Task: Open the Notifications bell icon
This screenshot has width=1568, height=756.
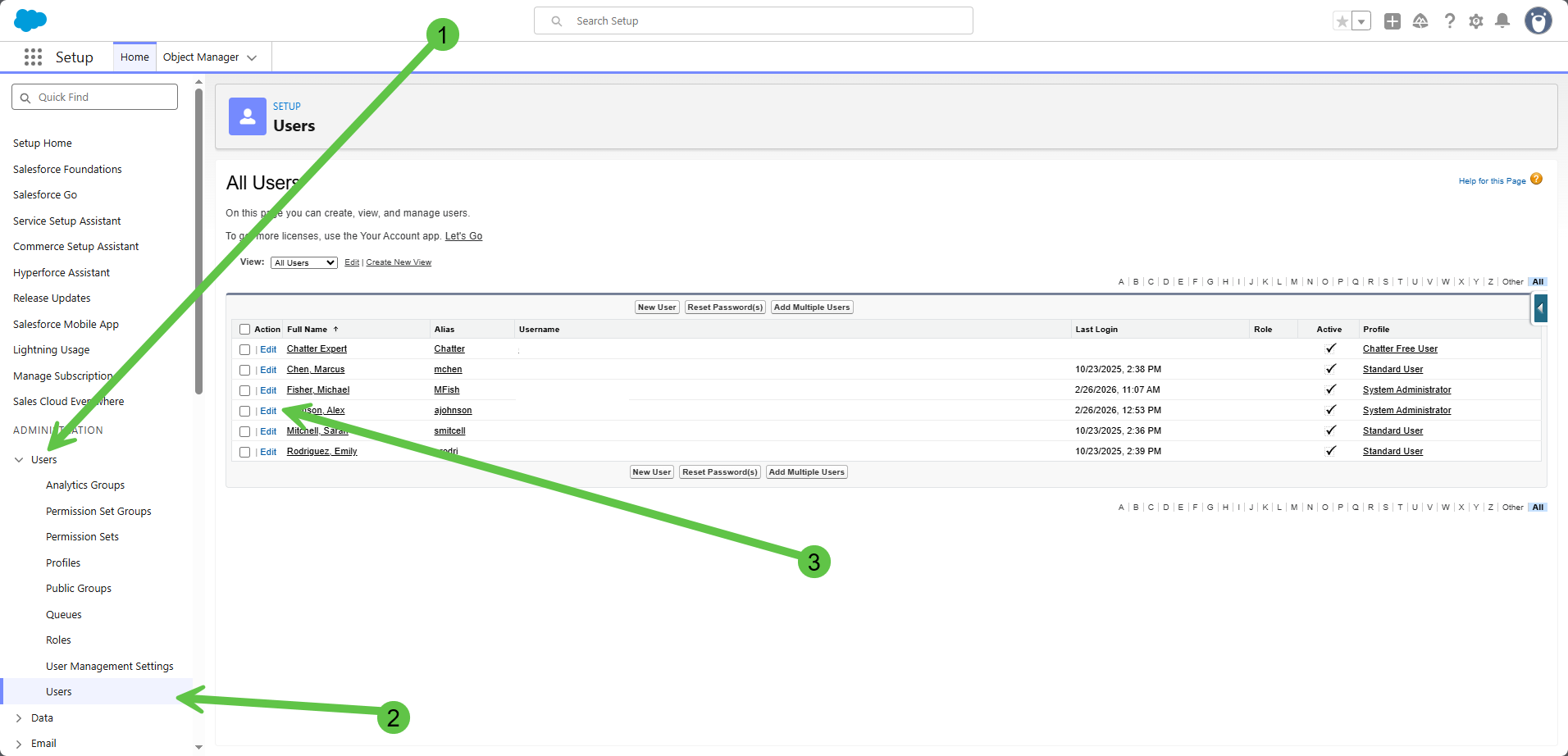Action: [x=1502, y=21]
